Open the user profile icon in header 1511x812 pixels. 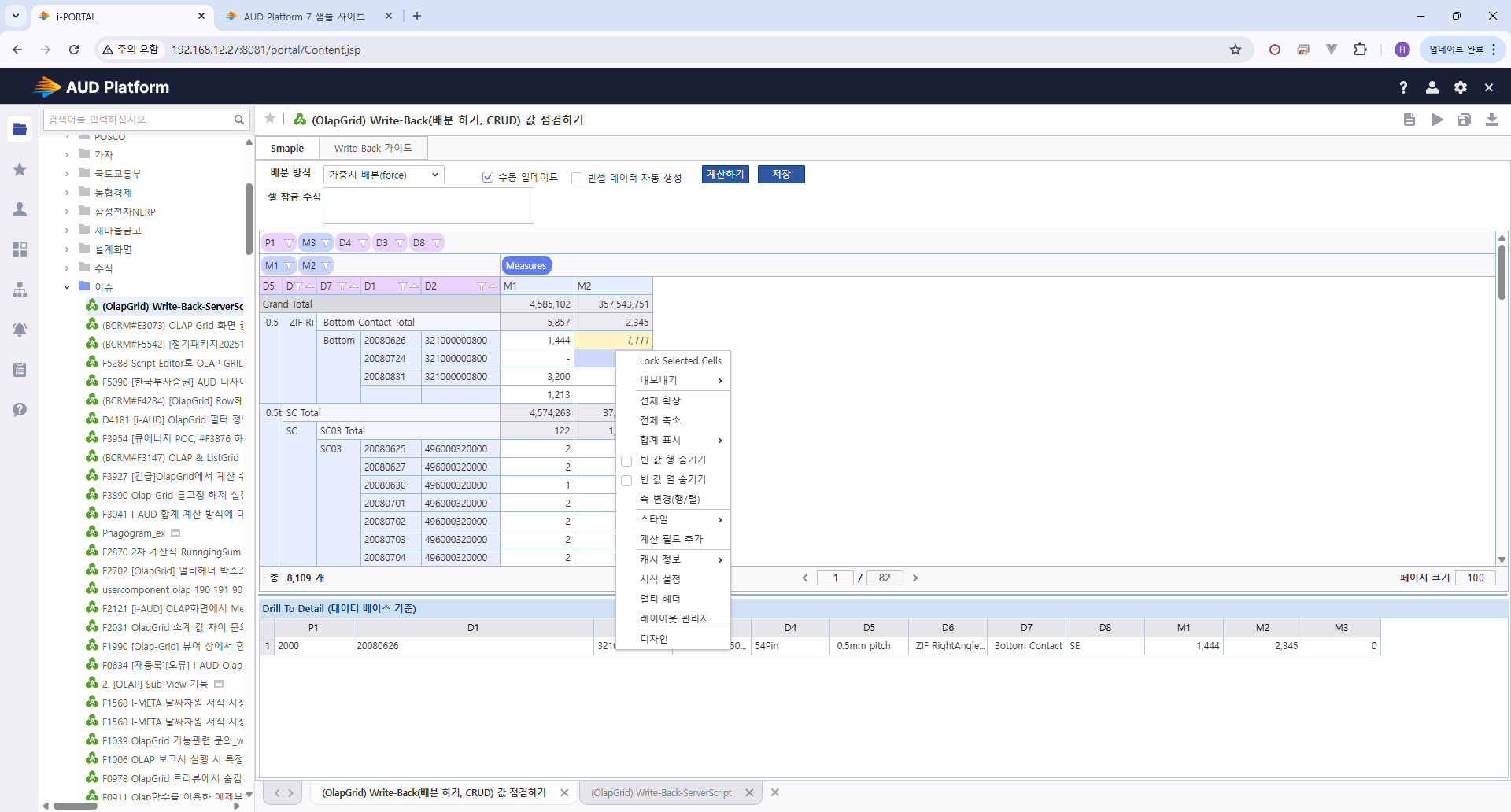1432,87
